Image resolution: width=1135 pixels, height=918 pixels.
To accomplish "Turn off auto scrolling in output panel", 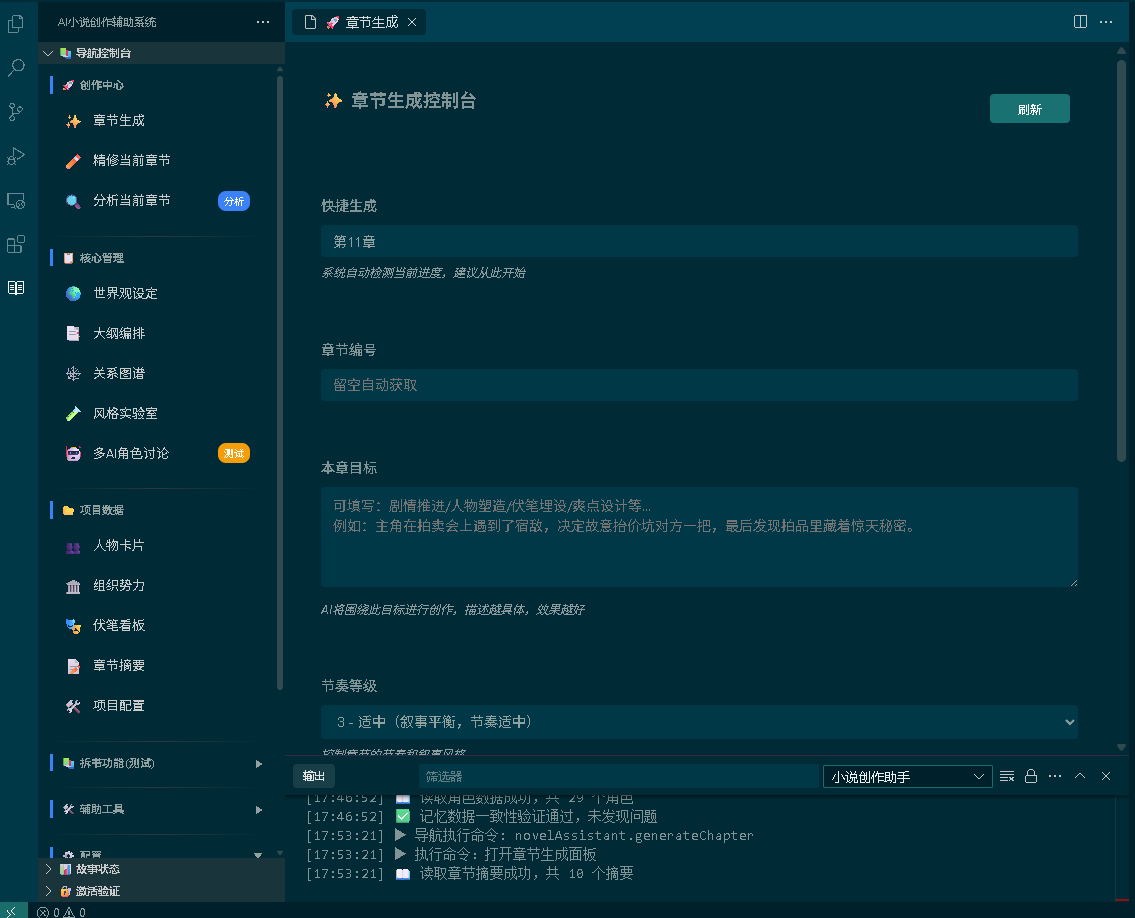I will tap(1007, 775).
